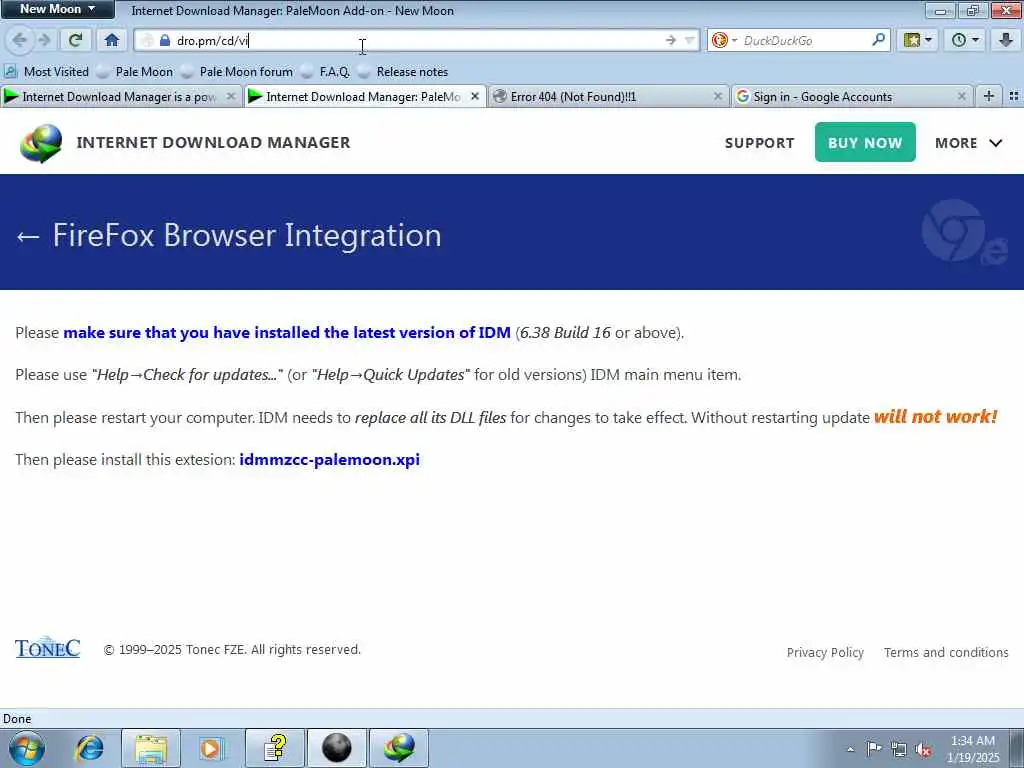Viewport: 1024px width, 768px height.
Task: Launch Internet Explorer from the taskbar
Action: (89, 748)
